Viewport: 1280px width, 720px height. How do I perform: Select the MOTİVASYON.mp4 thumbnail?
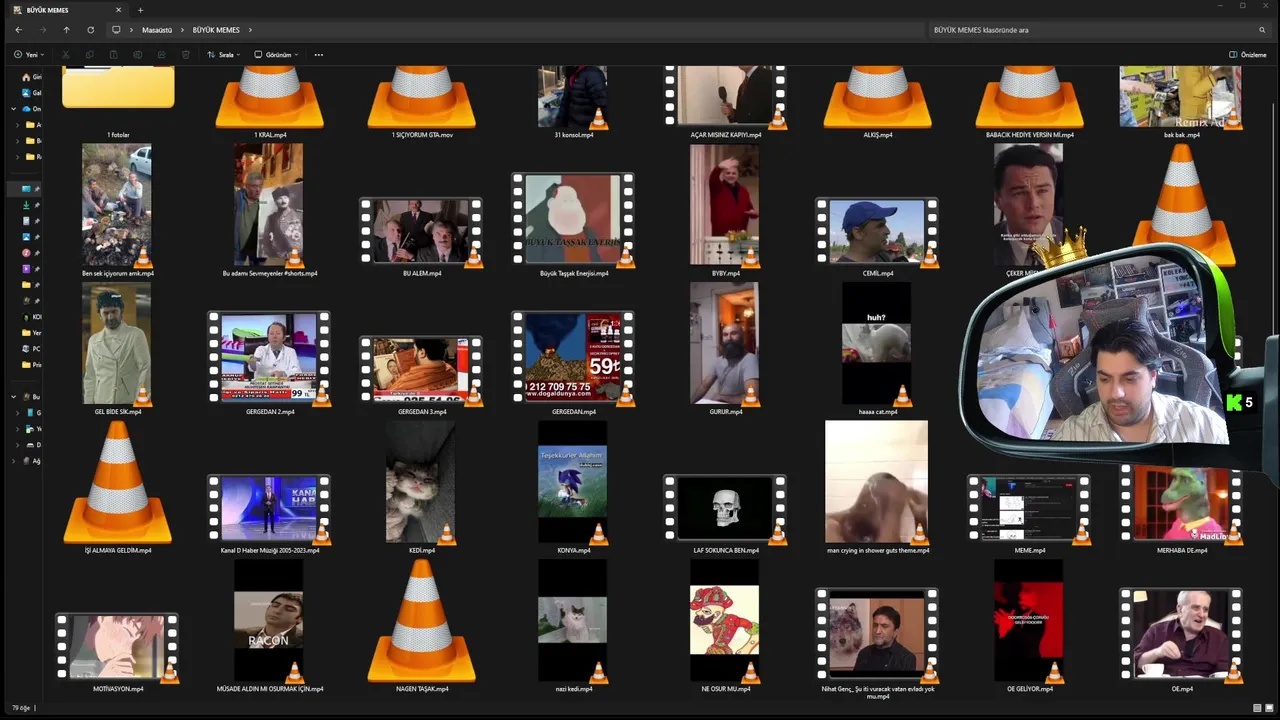click(x=118, y=648)
